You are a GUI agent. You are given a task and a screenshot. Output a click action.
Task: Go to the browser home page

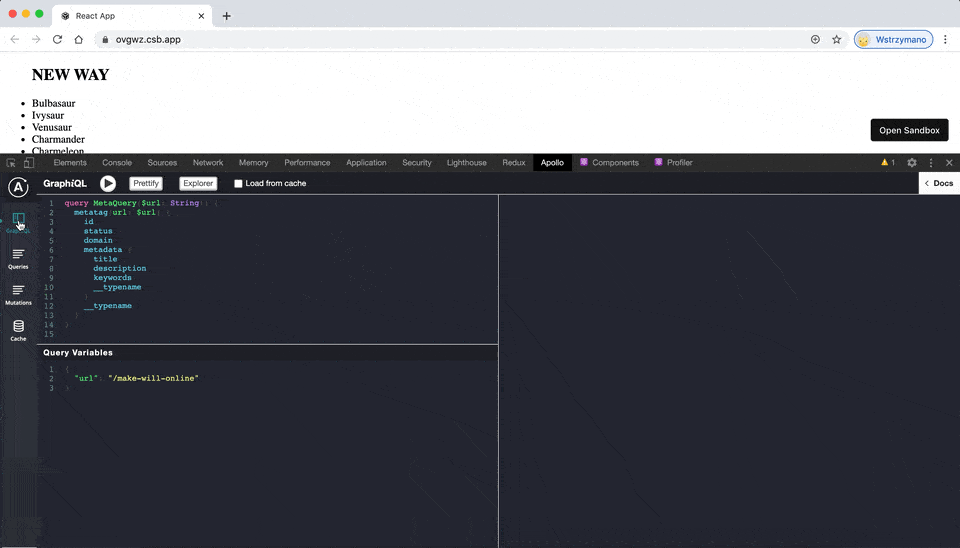(x=78, y=39)
